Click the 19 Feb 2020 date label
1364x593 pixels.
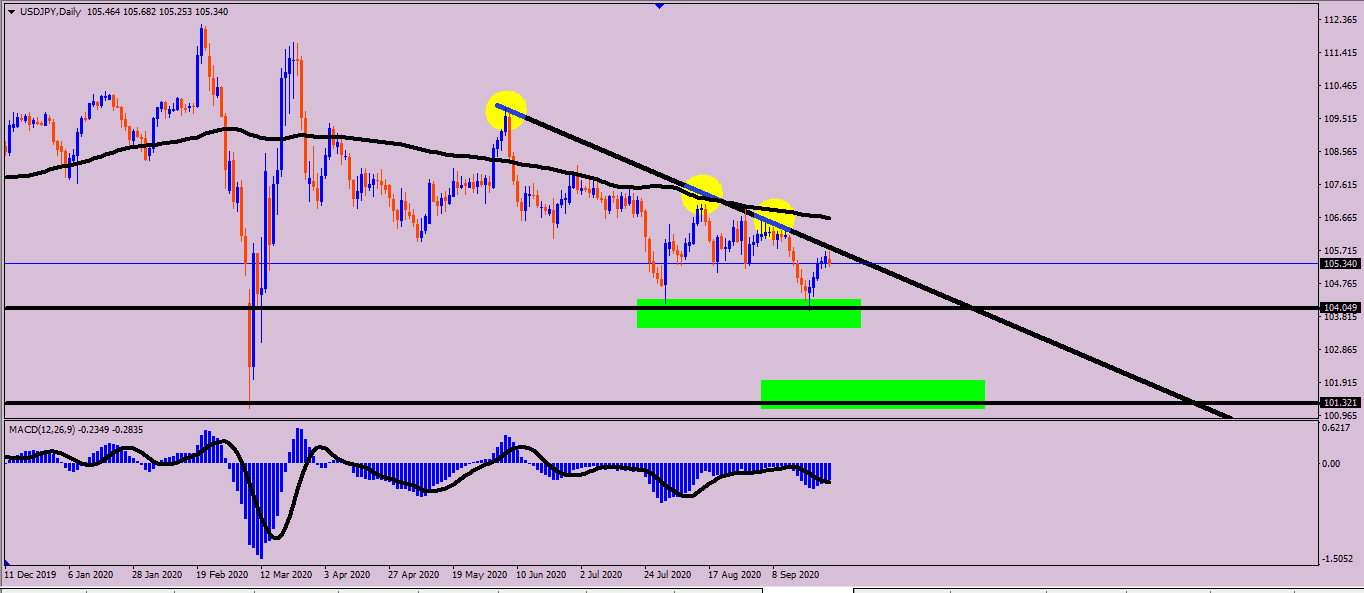coord(222,576)
